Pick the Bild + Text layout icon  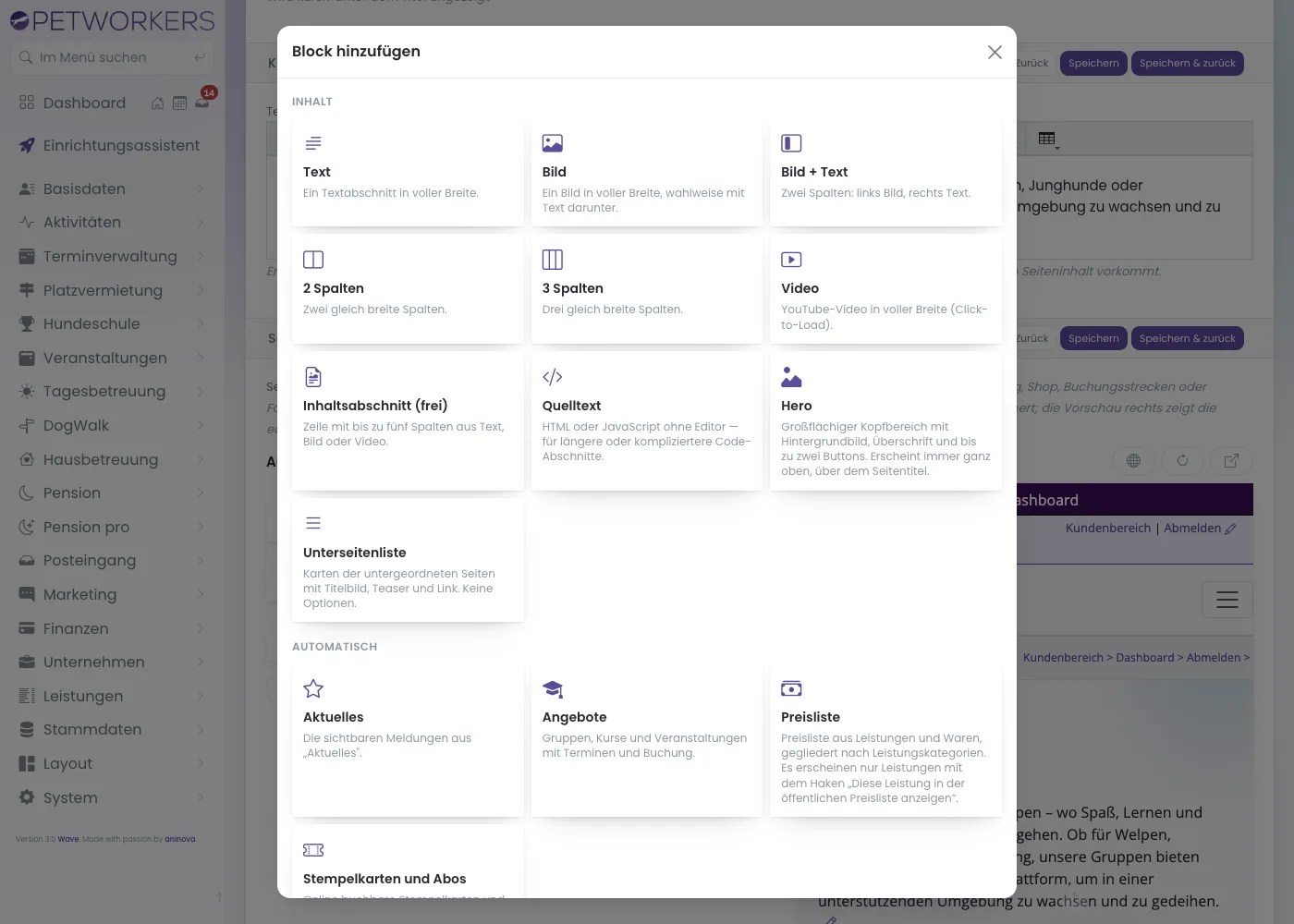click(x=791, y=143)
